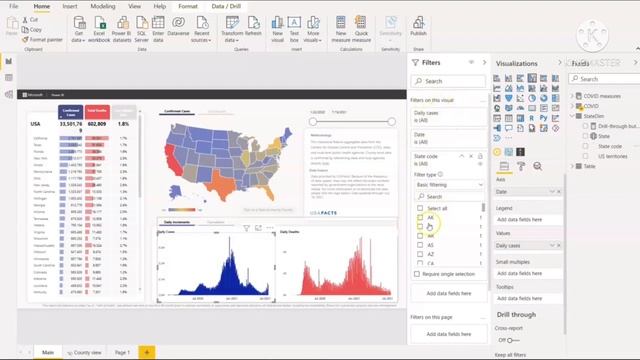
Task: Check the Select all checkbox
Action: point(420,208)
